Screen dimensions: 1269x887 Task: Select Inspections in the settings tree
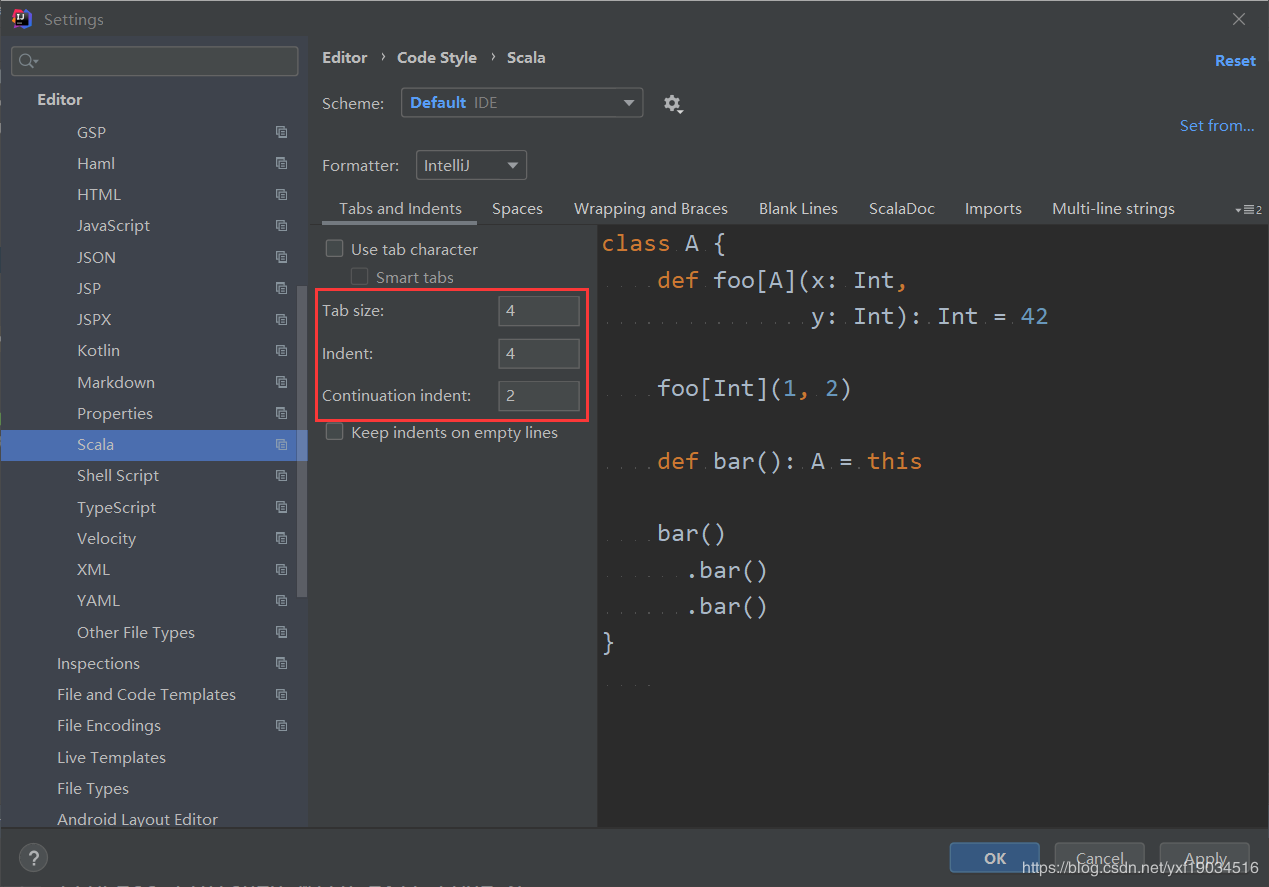(98, 663)
